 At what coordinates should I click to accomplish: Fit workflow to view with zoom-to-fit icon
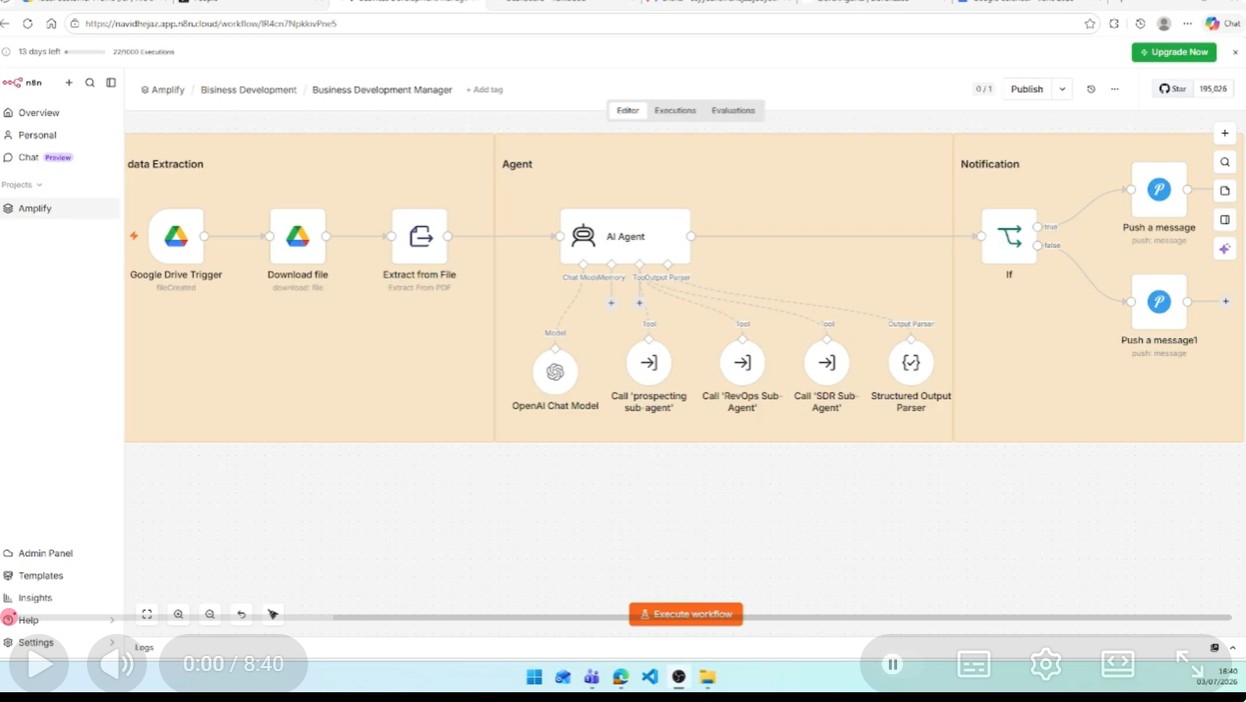tap(147, 614)
